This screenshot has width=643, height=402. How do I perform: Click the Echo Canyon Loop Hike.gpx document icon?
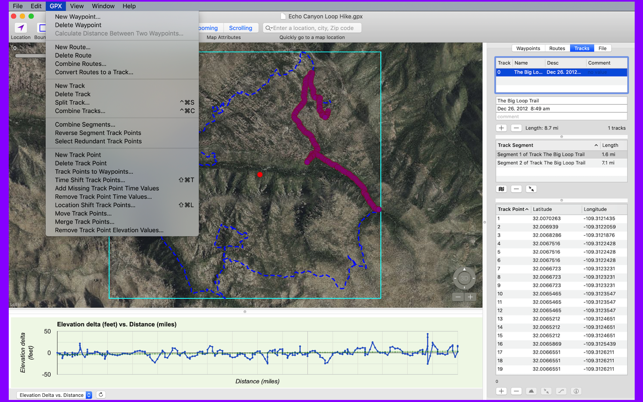pyautogui.click(x=283, y=16)
